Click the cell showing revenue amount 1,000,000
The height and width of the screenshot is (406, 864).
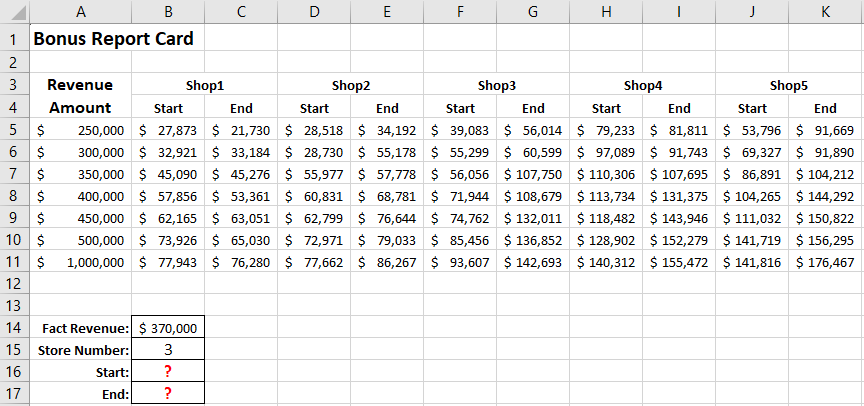click(x=80, y=262)
